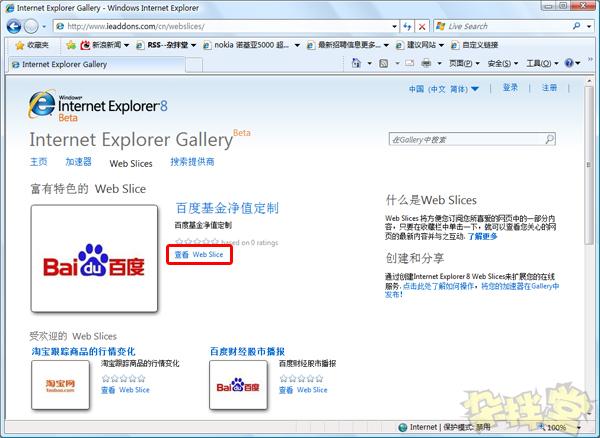This screenshot has height=438, width=600.
Task: Click 查看 Web Slice for the Taobao item
Action: point(125,390)
